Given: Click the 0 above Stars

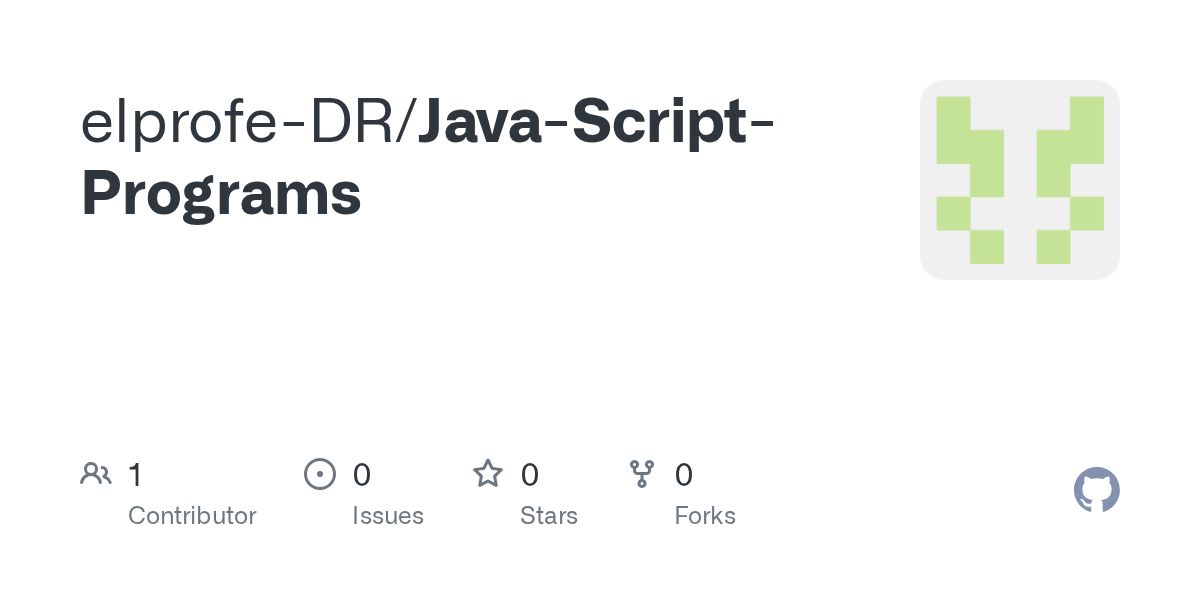Looking at the screenshot, I should tap(530, 475).
